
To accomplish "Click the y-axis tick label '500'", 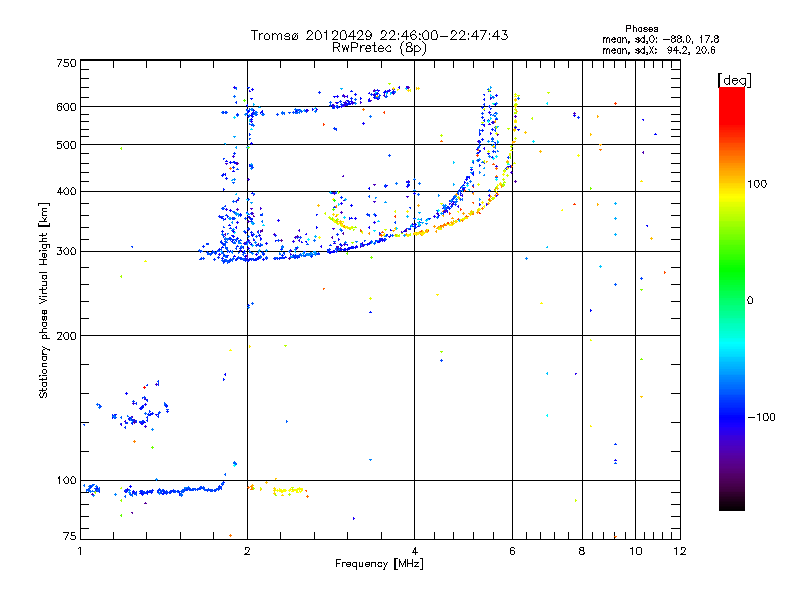I will (66, 145).
